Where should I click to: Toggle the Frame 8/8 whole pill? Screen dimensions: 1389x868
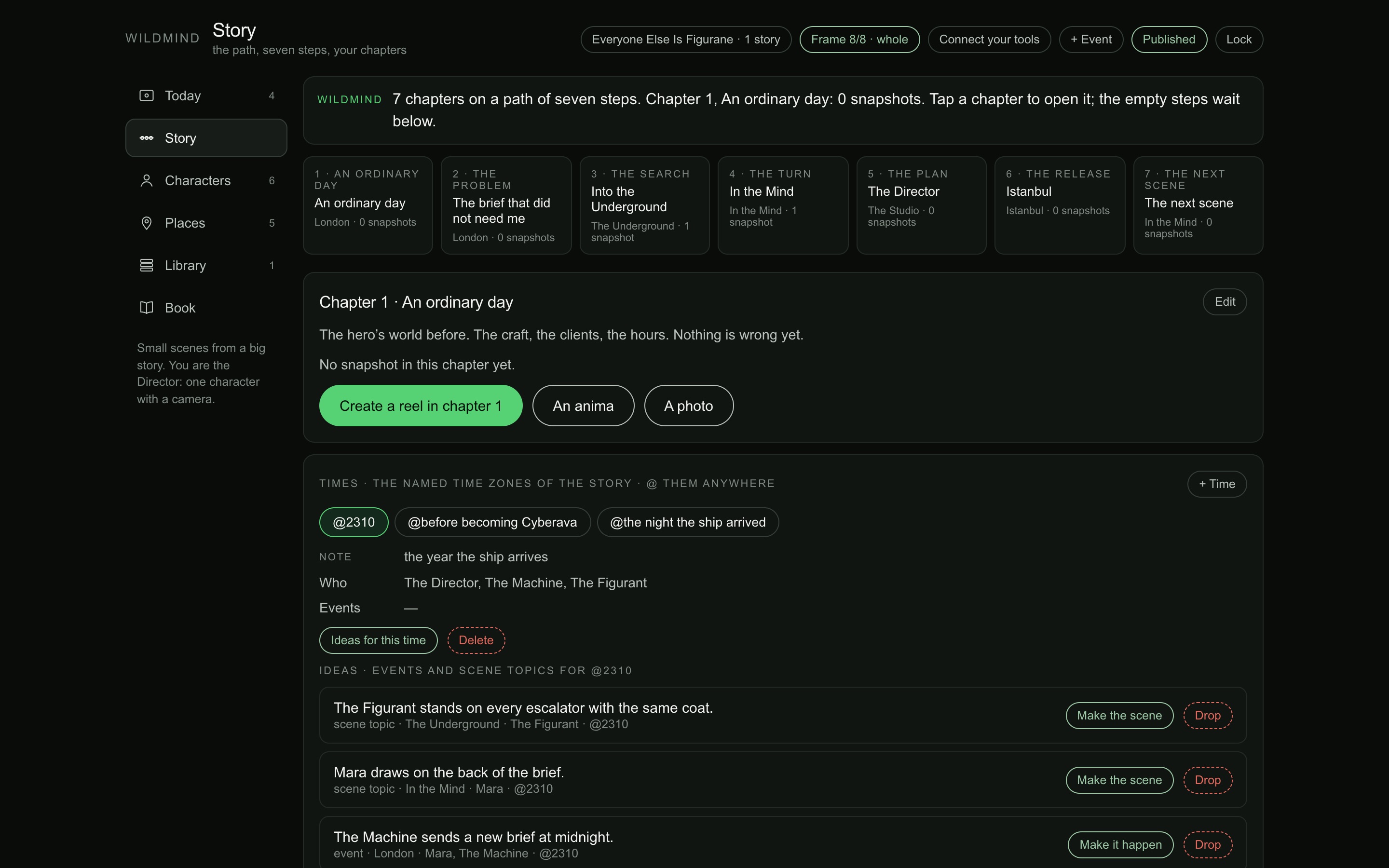[859, 39]
